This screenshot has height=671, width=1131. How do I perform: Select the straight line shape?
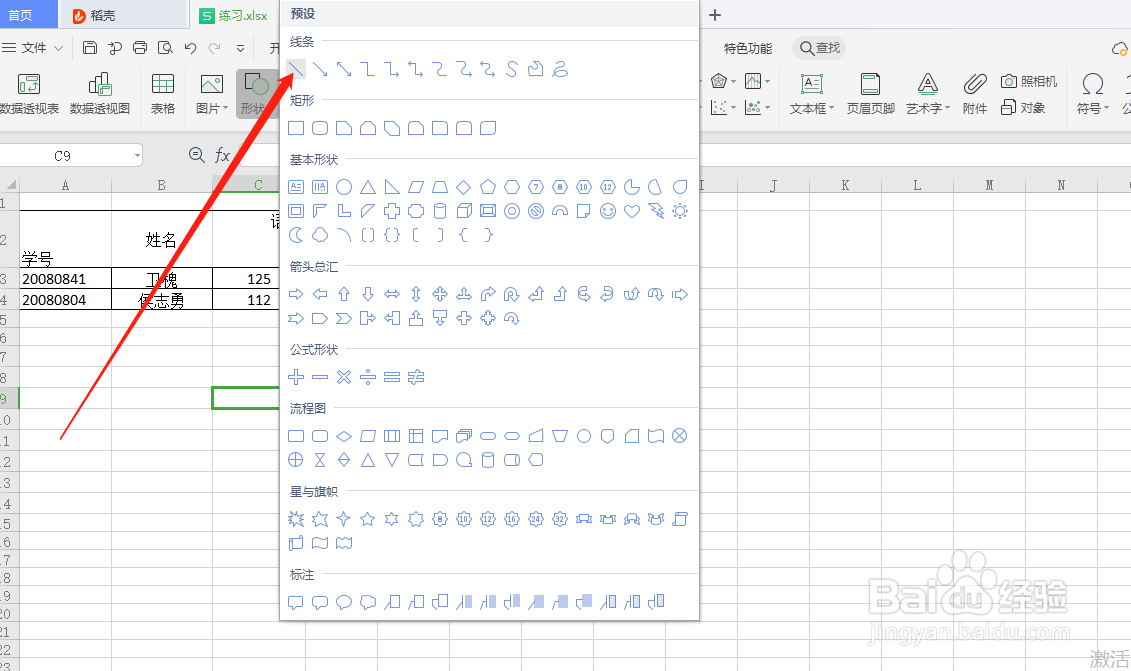pos(296,69)
